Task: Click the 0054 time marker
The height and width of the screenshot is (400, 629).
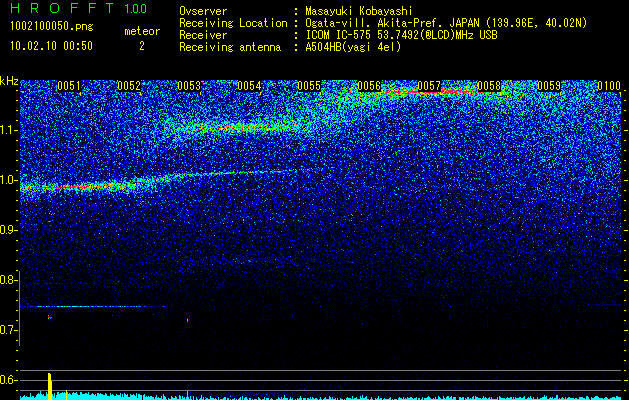Action: [249, 86]
